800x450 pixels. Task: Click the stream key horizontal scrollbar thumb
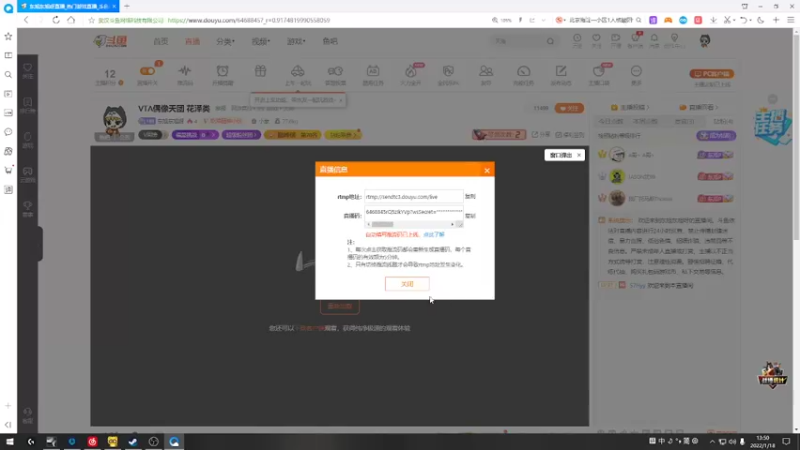click(382, 224)
